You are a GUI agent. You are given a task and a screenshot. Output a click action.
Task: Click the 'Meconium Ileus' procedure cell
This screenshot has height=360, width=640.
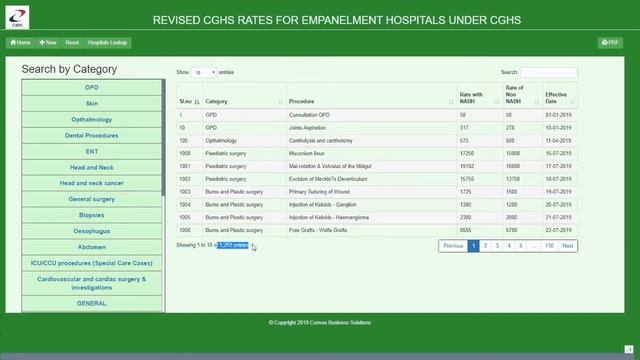click(x=371, y=153)
